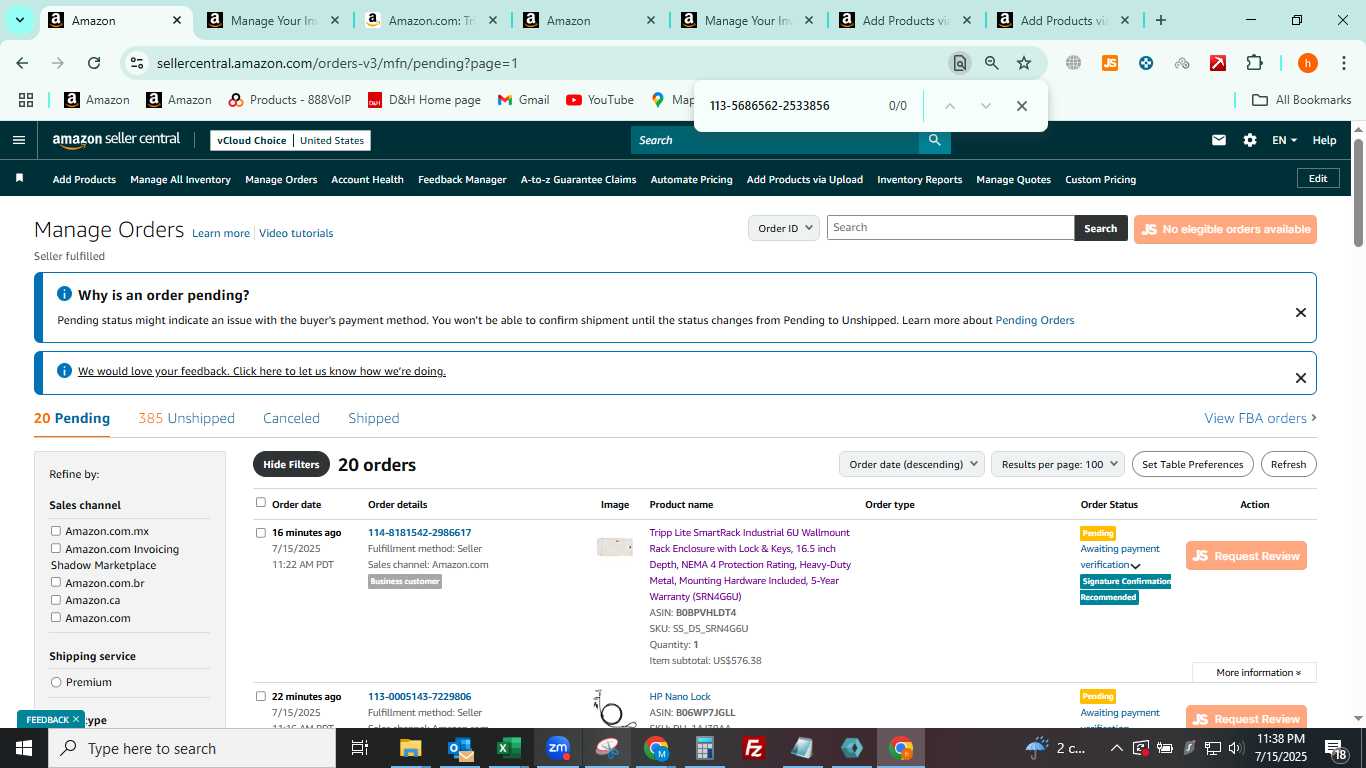The image size is (1366, 768).
Task: Open the Pending Orders help link
Action: (x=1034, y=320)
